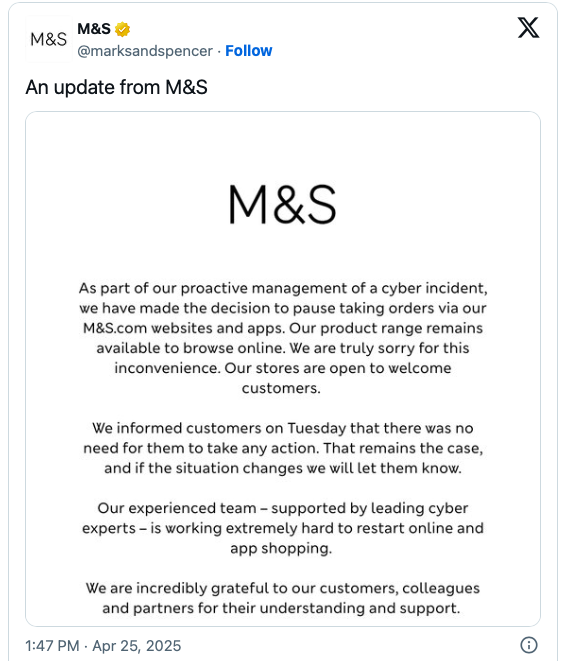Click the standalone word 'customers.' in the statement
564x661 pixels.
(281, 388)
